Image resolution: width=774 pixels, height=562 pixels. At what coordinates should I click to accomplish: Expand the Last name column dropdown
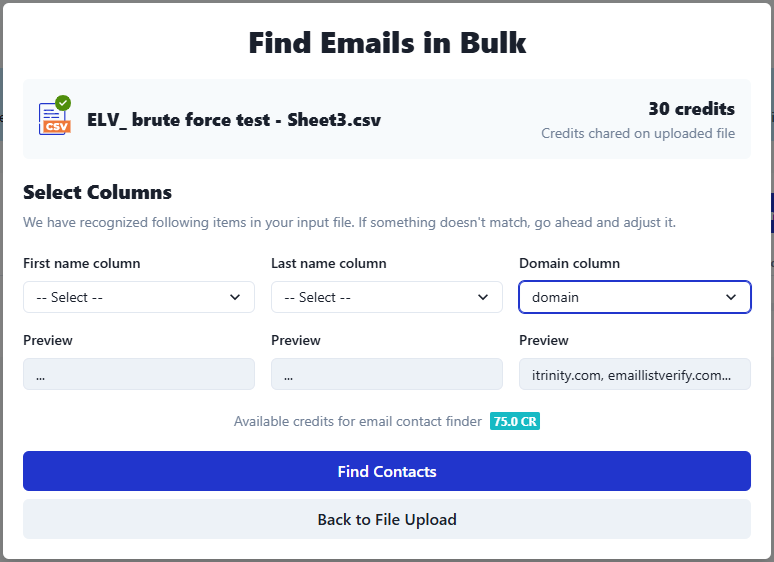pos(387,297)
